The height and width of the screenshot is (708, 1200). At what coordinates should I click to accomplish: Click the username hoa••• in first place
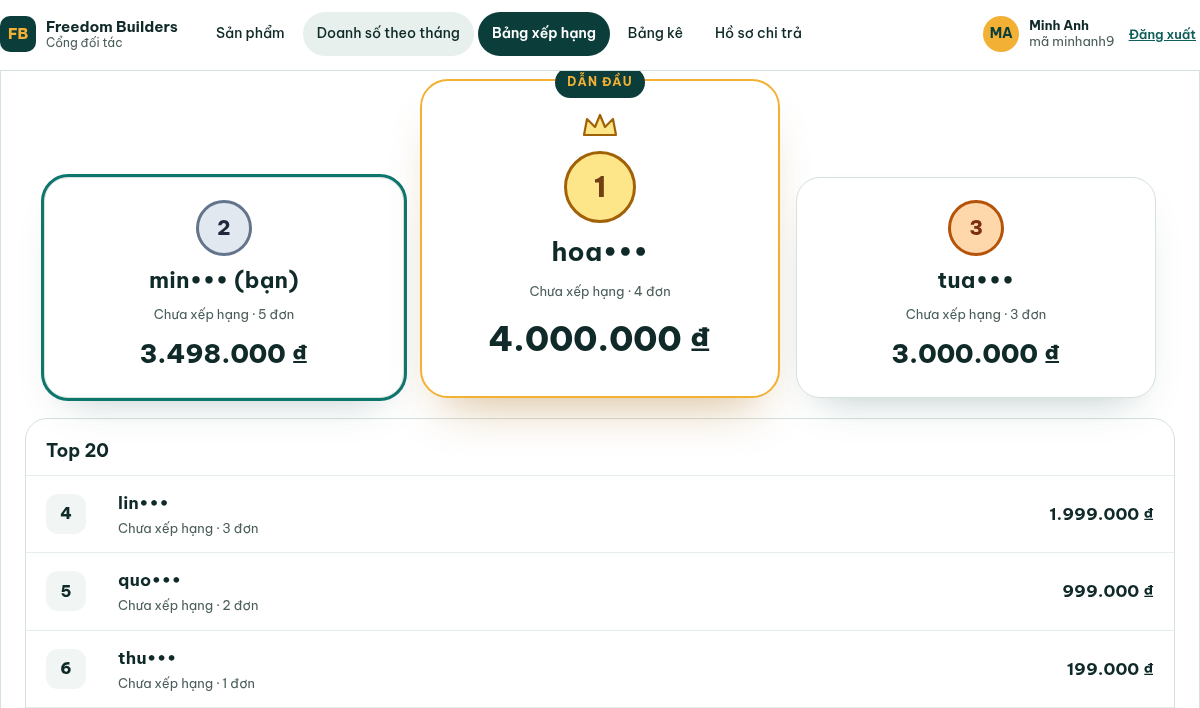(x=600, y=252)
